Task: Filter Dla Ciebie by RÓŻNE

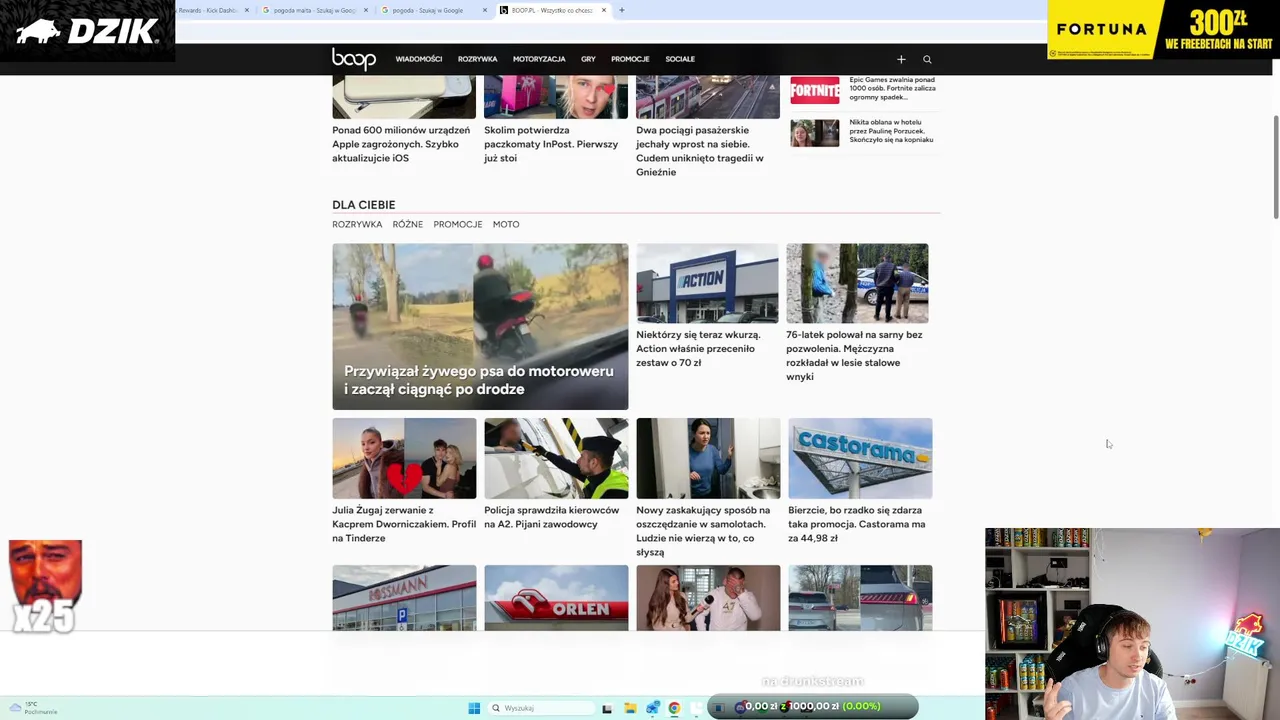Action: click(x=408, y=224)
